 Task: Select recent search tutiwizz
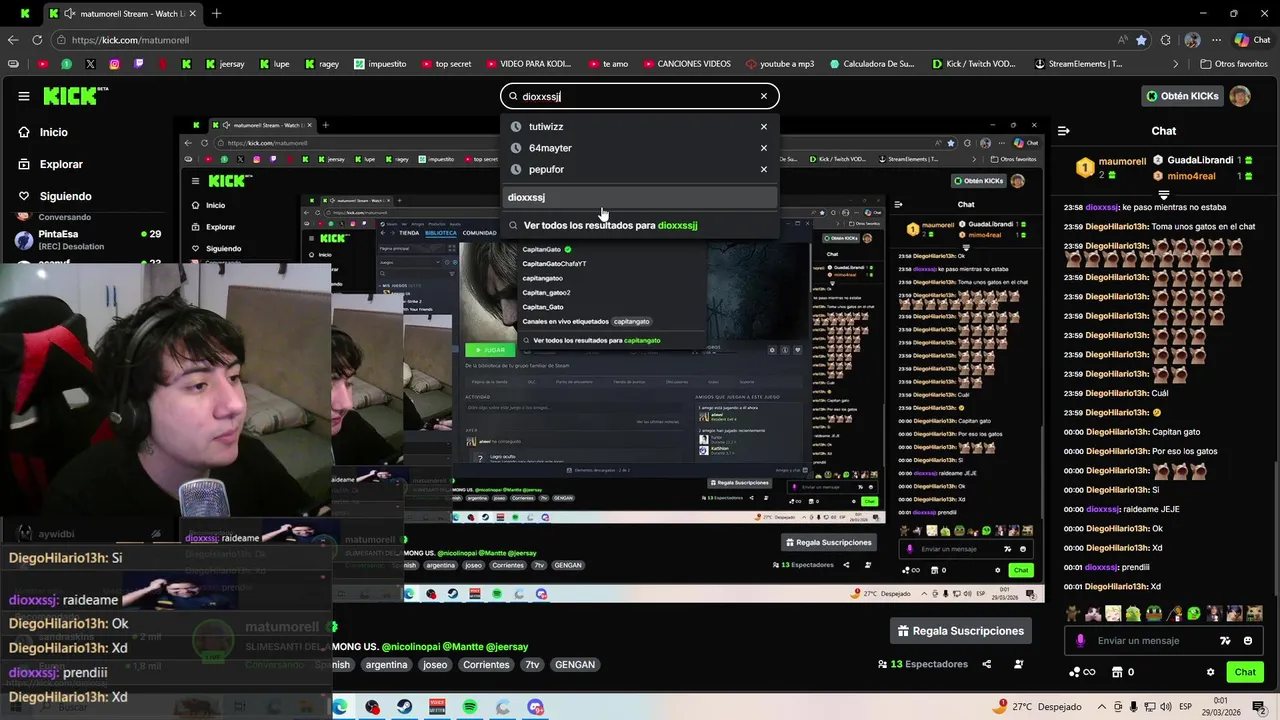(x=546, y=127)
